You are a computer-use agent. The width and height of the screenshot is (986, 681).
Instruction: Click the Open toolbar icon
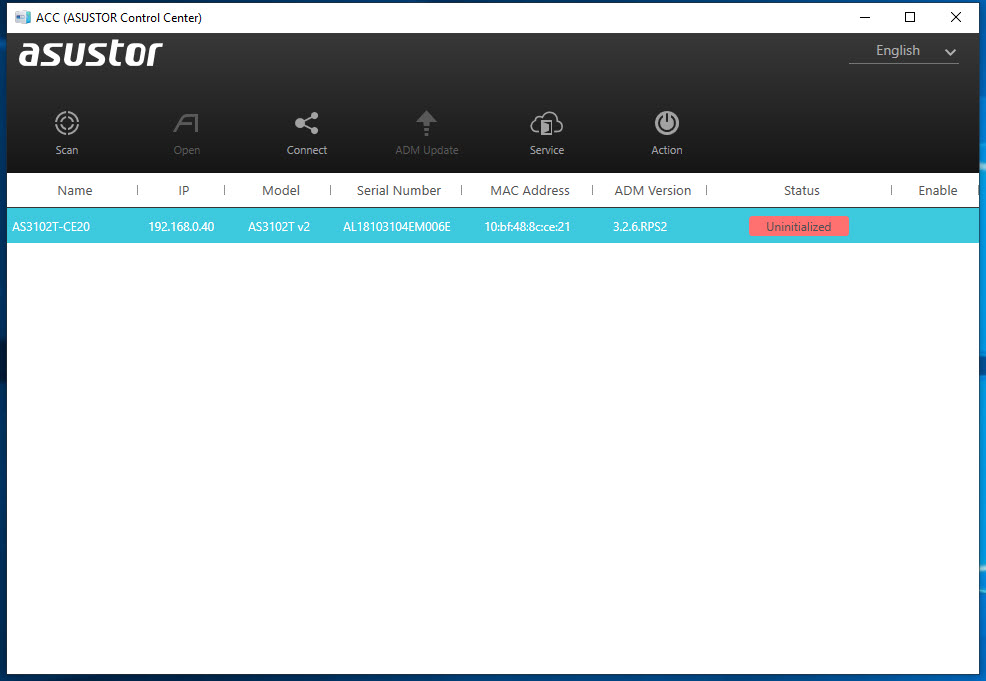186,123
